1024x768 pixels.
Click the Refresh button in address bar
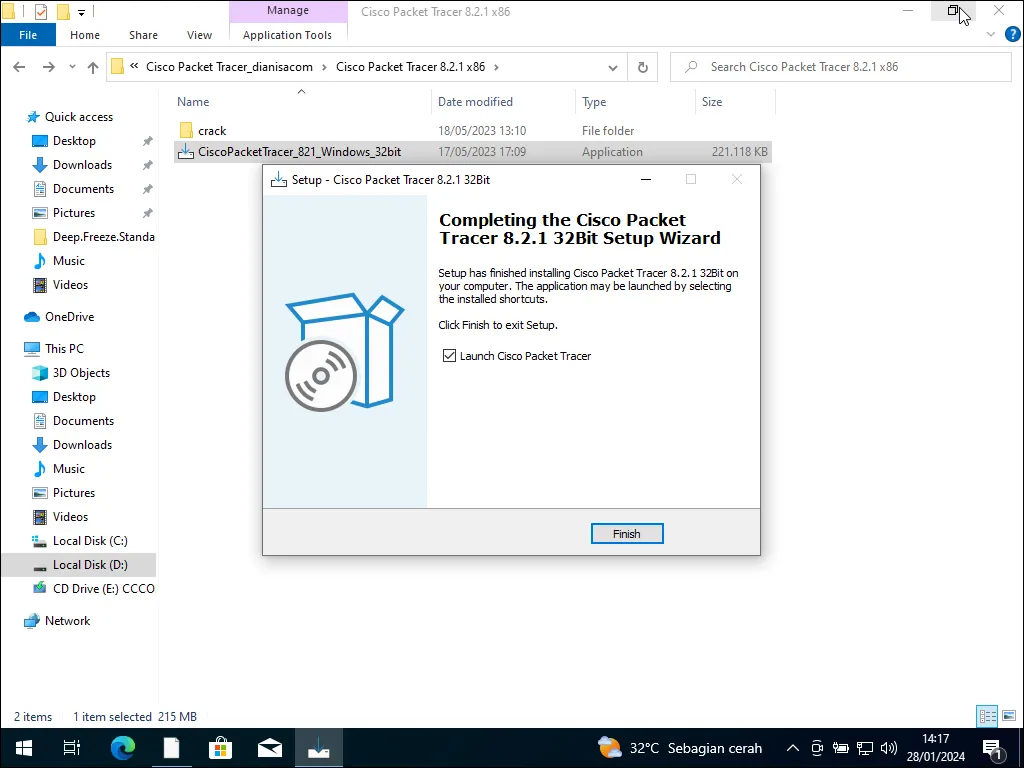tap(643, 67)
